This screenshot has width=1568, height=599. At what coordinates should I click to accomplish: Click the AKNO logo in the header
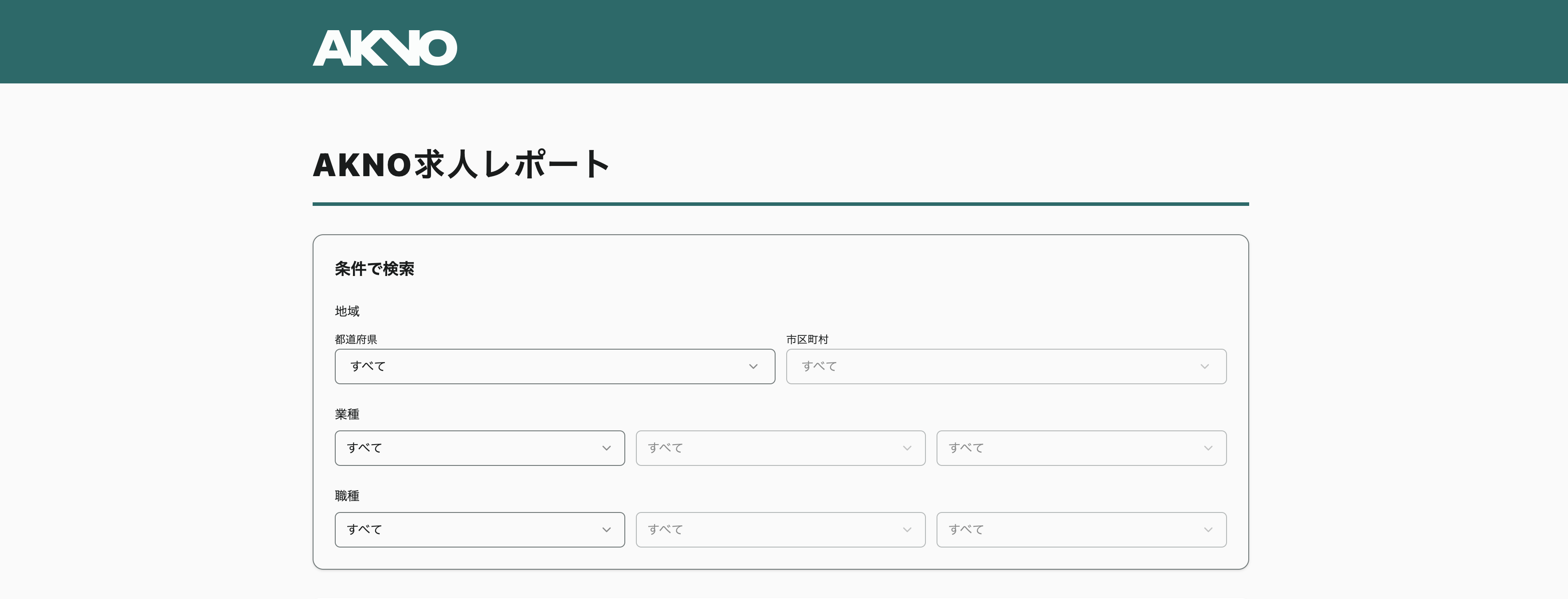[384, 48]
